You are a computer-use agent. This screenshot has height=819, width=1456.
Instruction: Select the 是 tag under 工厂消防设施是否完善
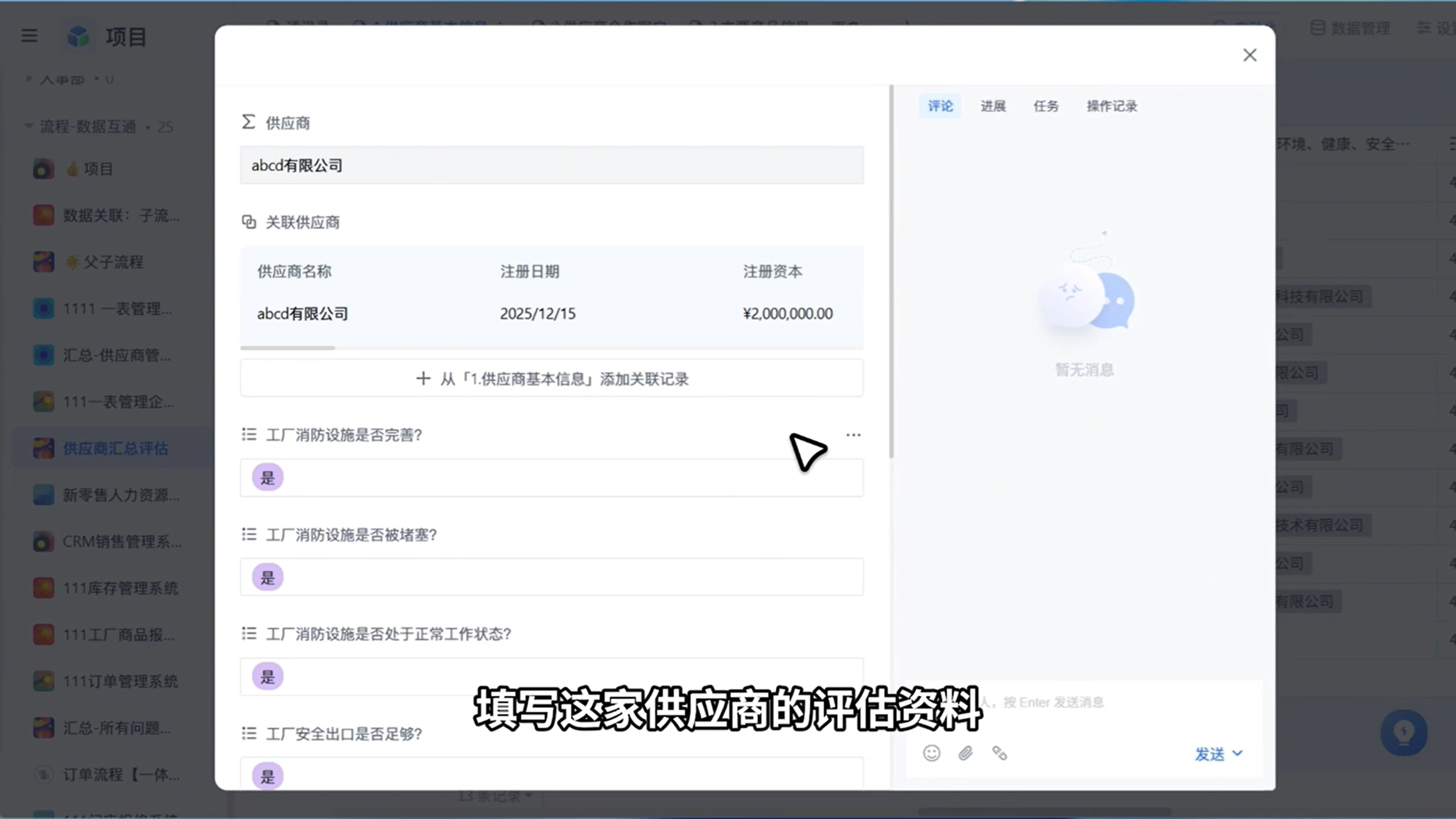click(267, 478)
